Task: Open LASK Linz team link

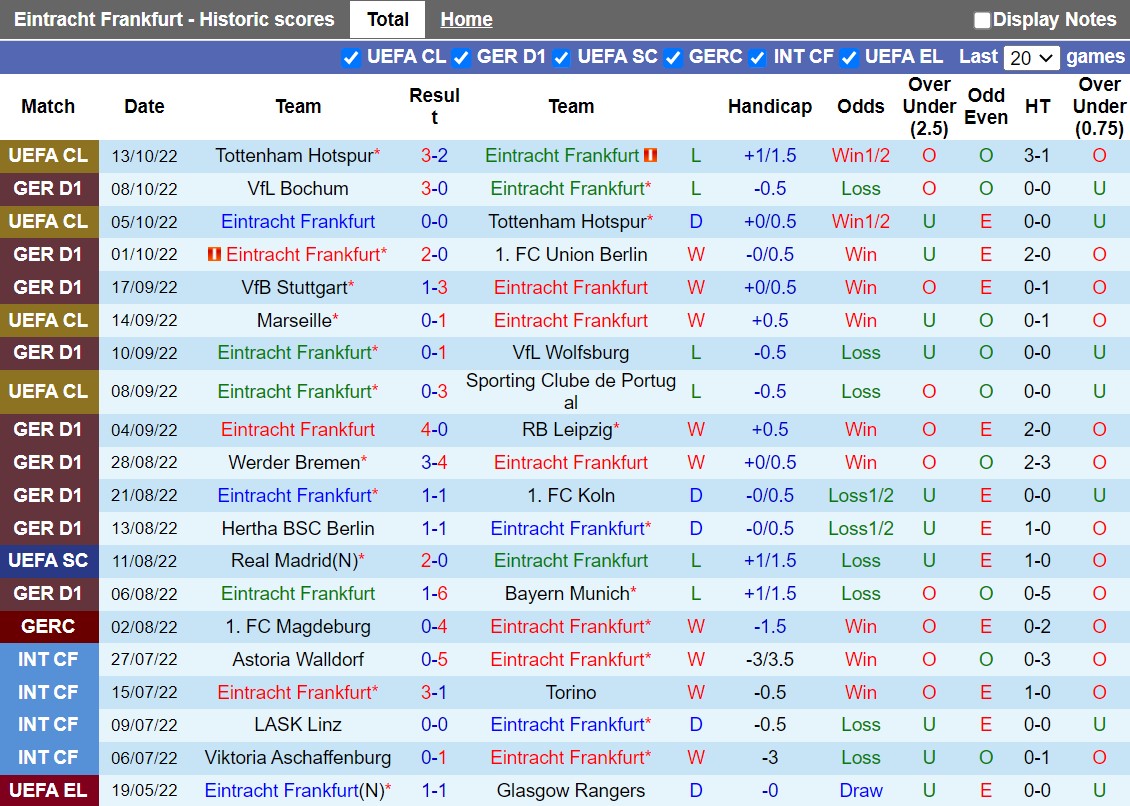Action: click(x=298, y=725)
